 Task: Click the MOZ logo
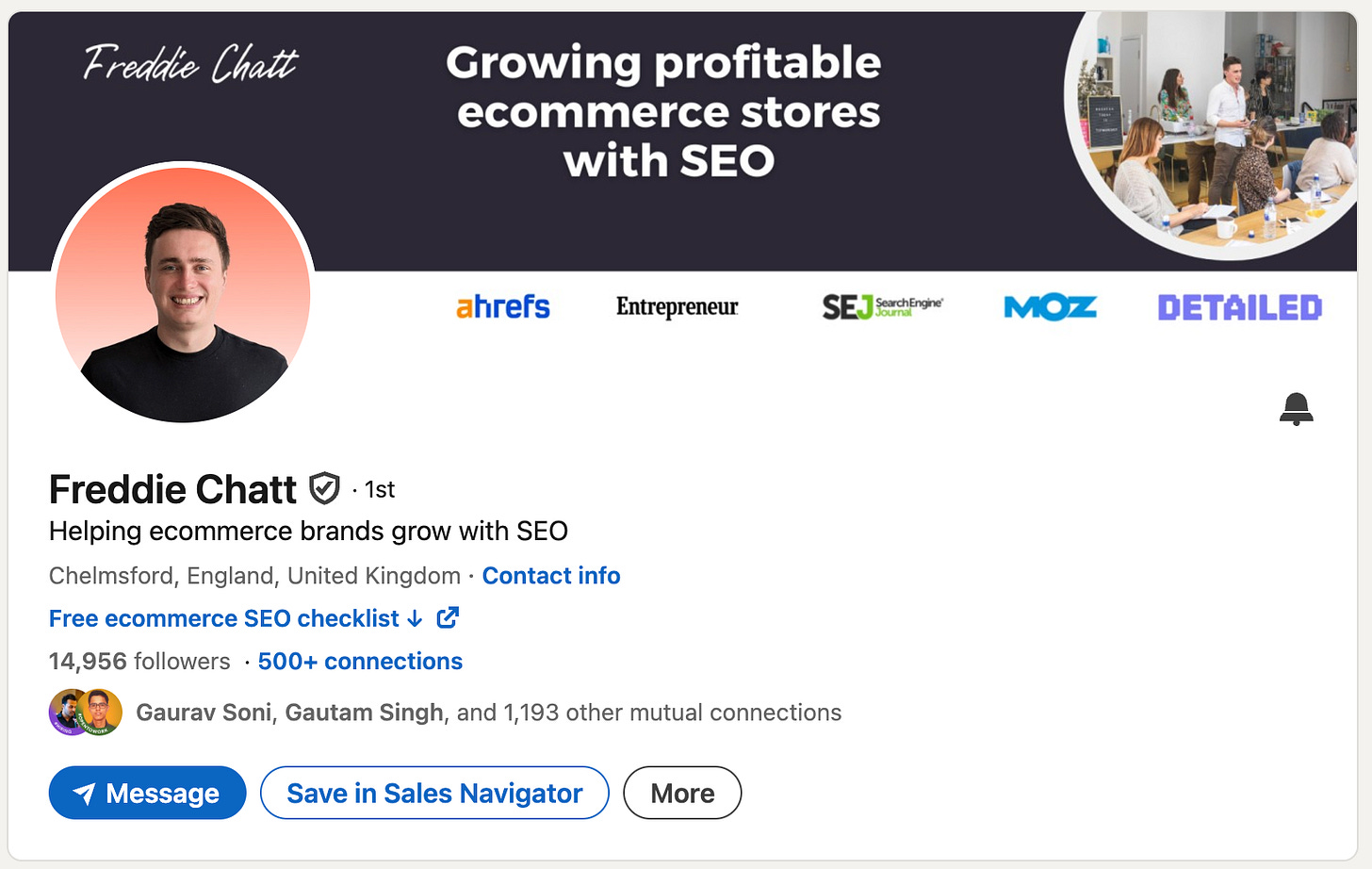click(1050, 307)
